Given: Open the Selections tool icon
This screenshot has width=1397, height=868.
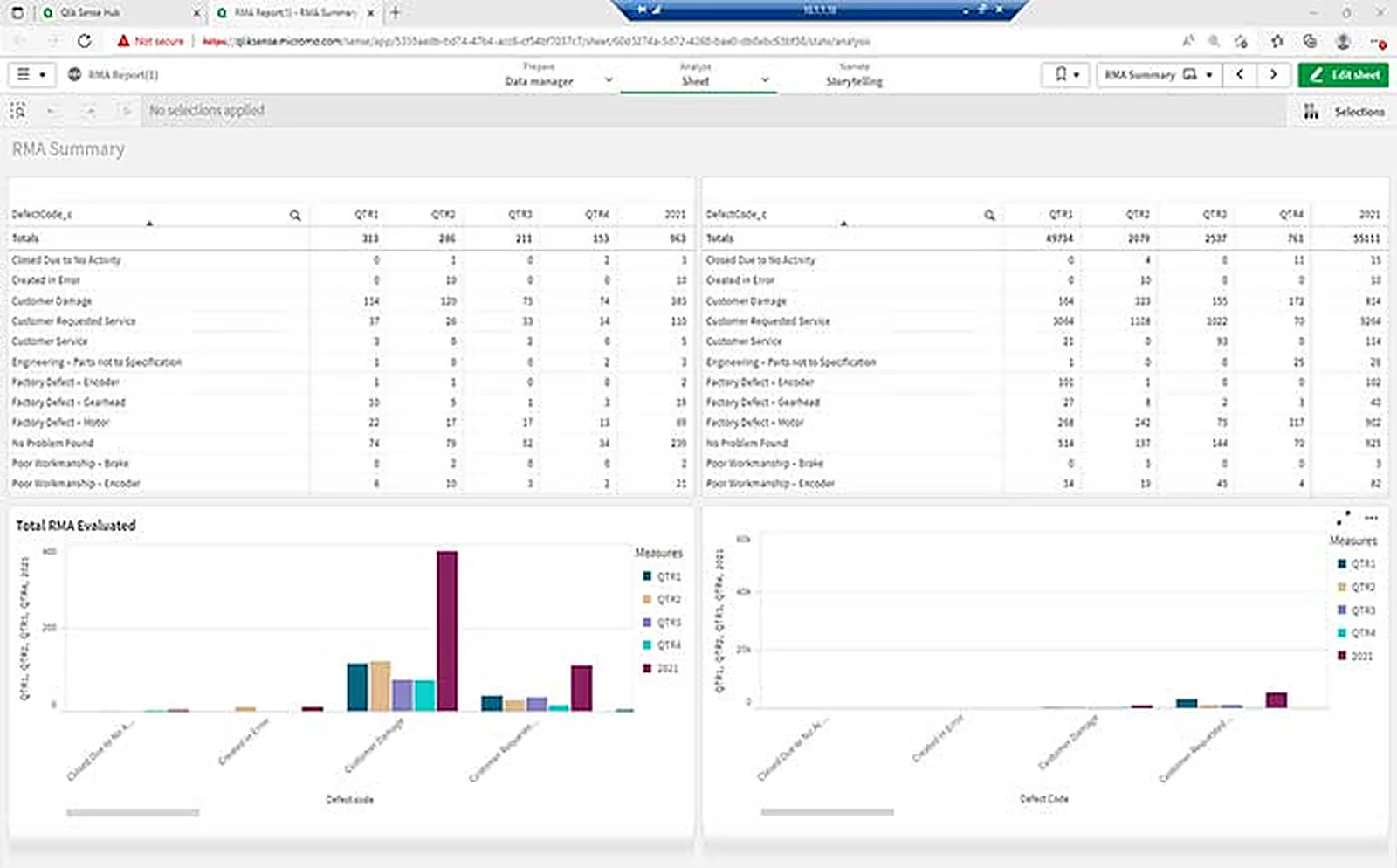Looking at the screenshot, I should pos(1311,112).
